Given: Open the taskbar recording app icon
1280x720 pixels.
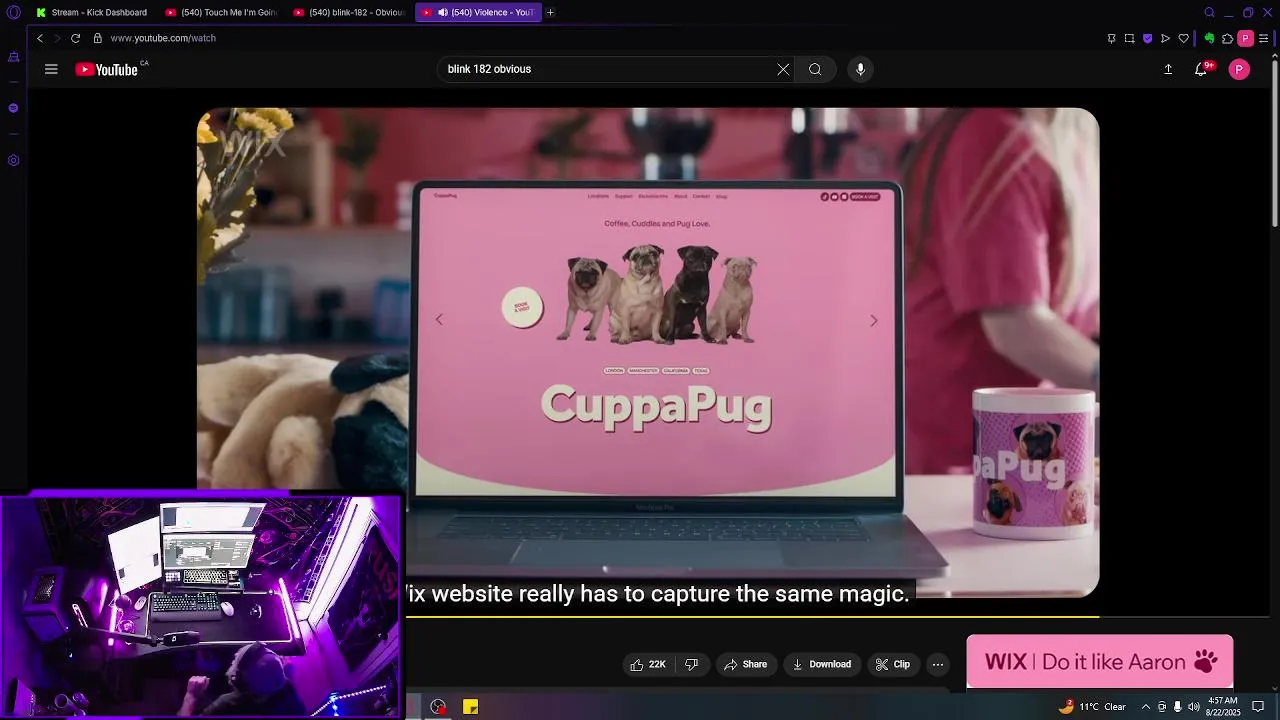Looking at the screenshot, I should click(x=438, y=707).
